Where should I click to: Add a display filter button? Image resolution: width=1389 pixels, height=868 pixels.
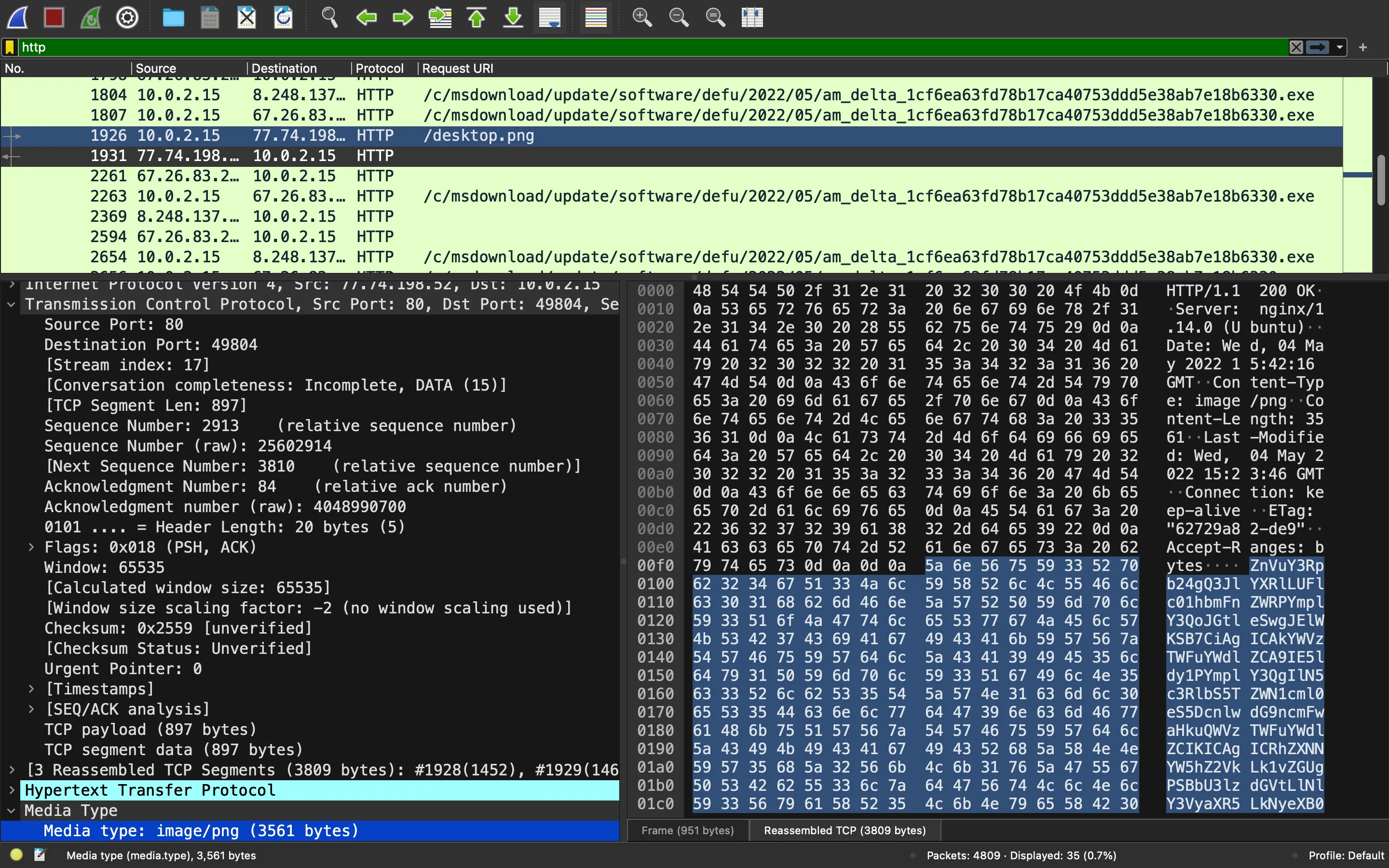[x=1363, y=47]
